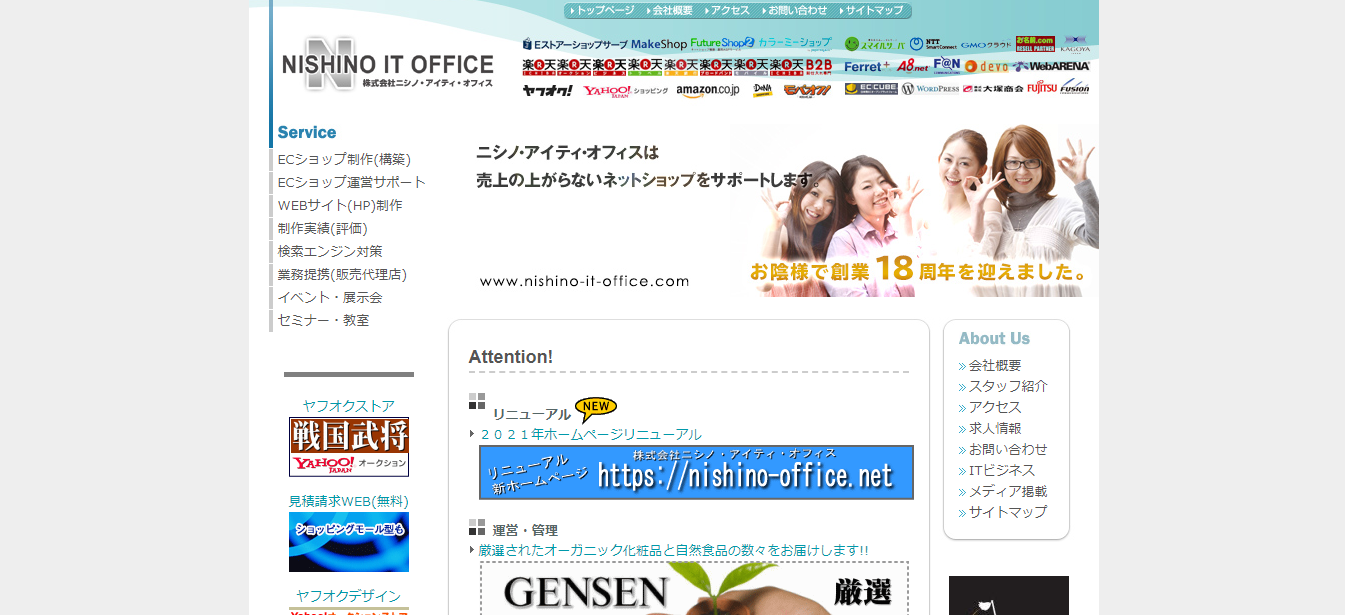Screen dimensions: 1345x615
Task: Click the カラーミーショップ logo
Action: click(795, 44)
